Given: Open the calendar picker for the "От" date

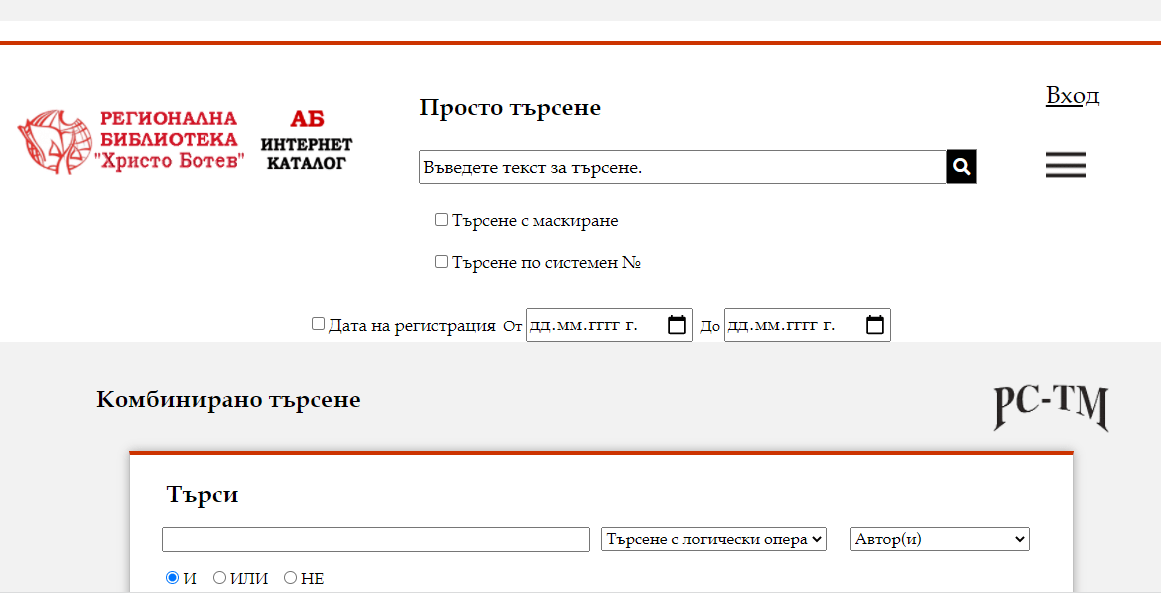Looking at the screenshot, I should [677, 324].
